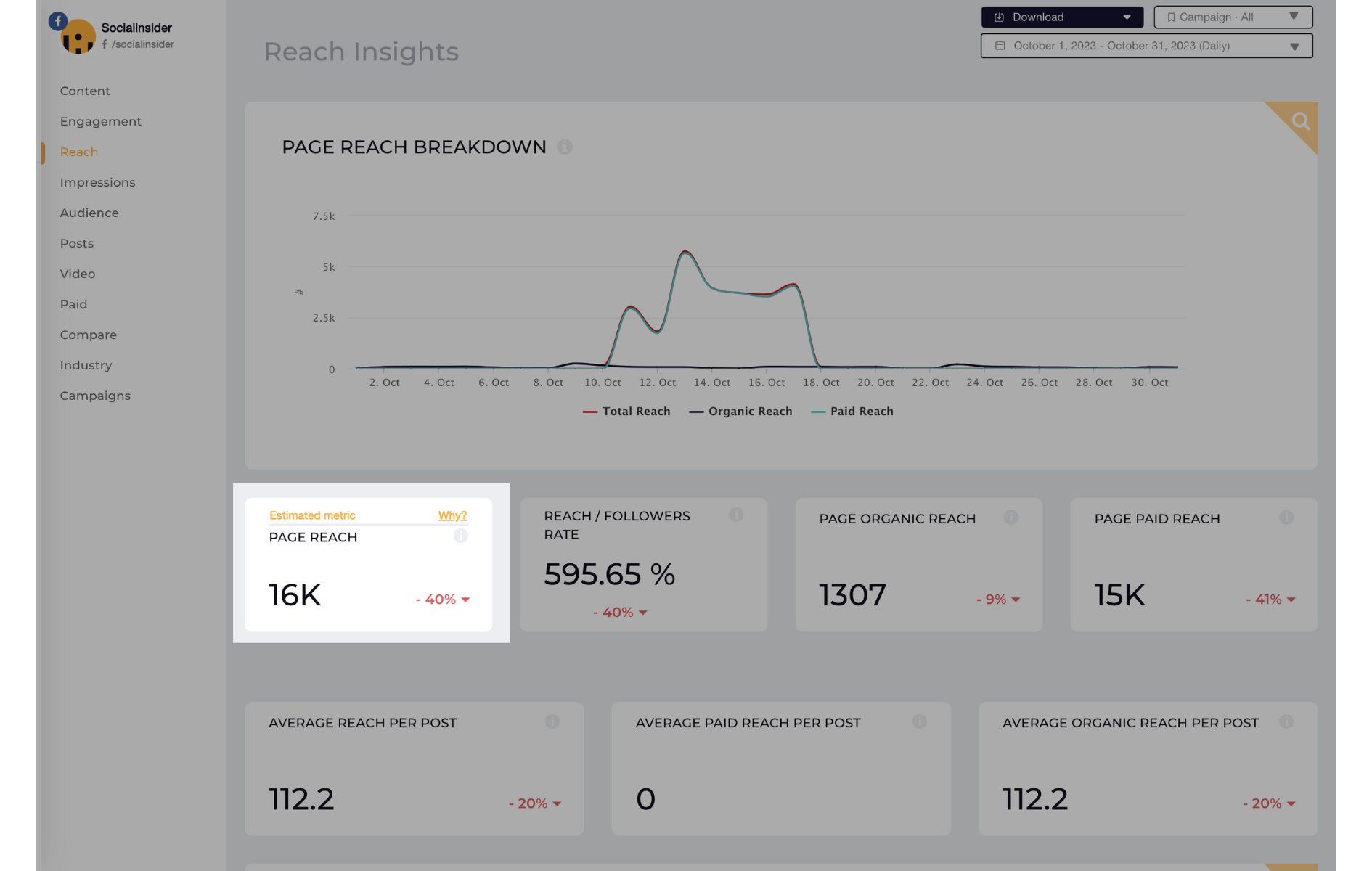The width and height of the screenshot is (1372, 871).
Task: Open the /socialinsider Facebook handle link
Action: (138, 44)
